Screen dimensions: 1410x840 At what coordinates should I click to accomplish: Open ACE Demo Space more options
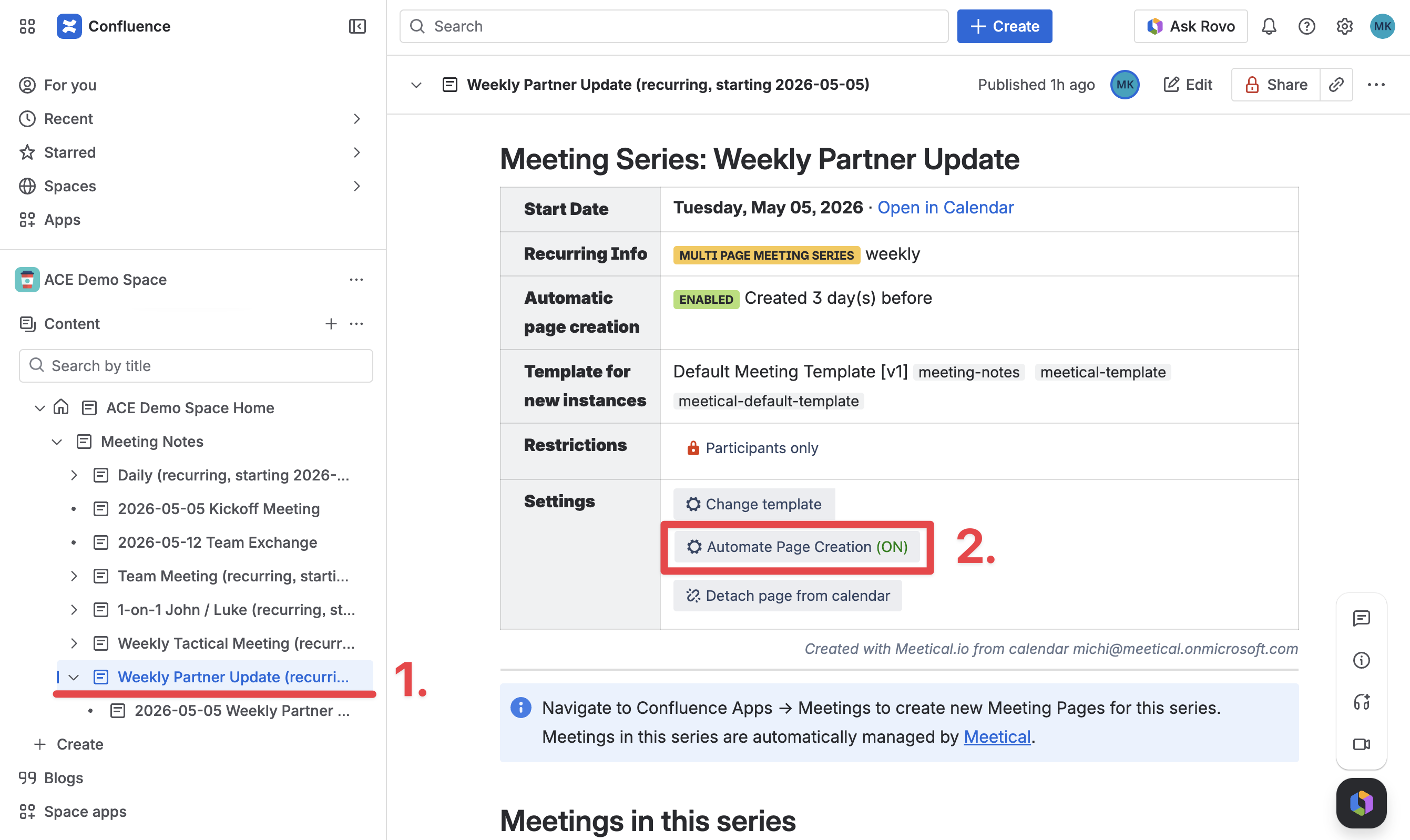(356, 280)
